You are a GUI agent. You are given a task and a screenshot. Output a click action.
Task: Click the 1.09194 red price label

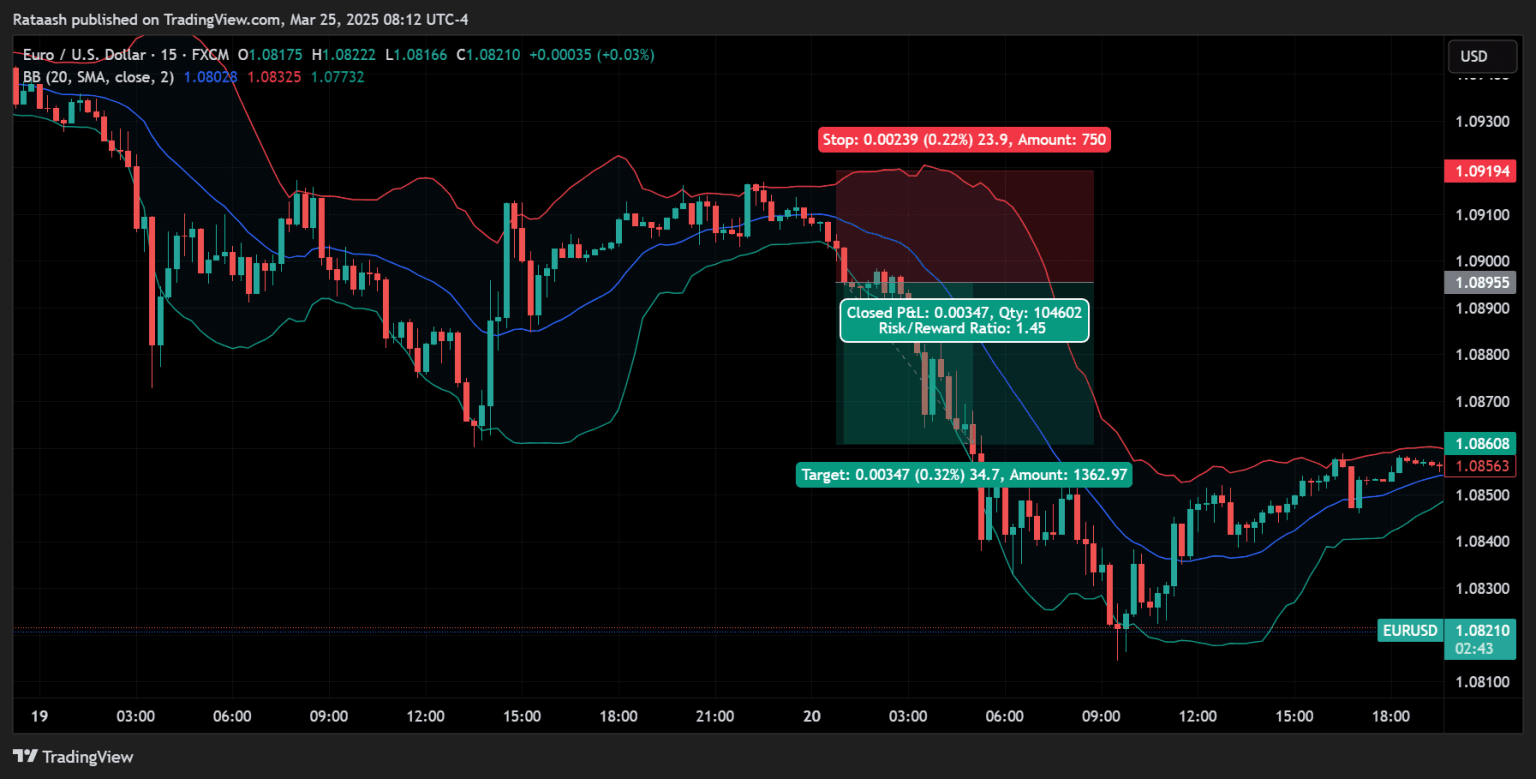click(1480, 171)
